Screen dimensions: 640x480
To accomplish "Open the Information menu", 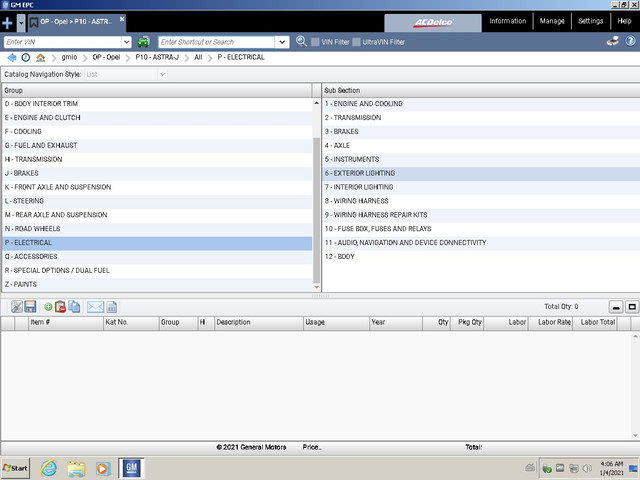I will coord(508,21).
